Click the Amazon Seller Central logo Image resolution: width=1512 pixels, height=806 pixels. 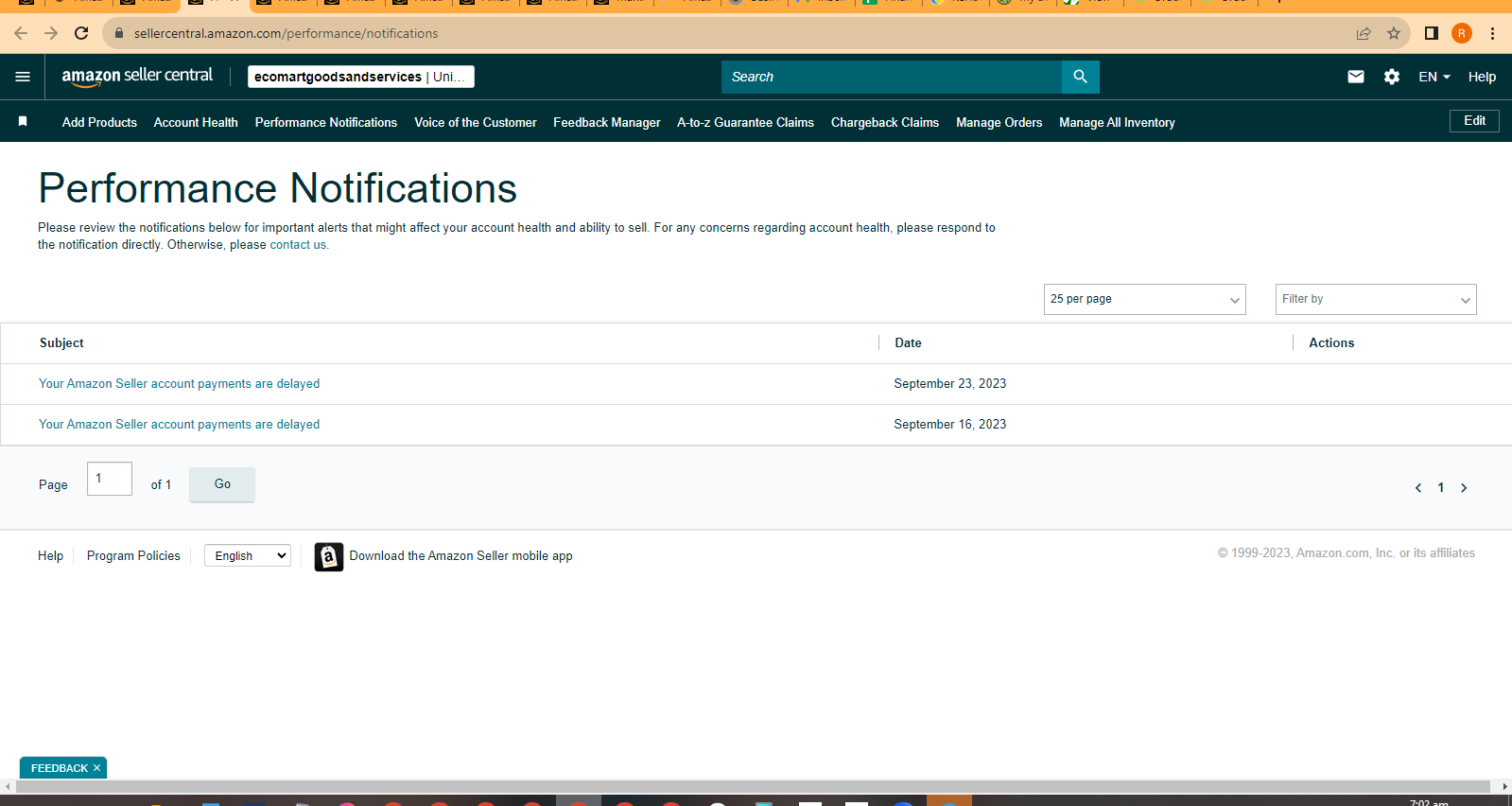[x=137, y=76]
